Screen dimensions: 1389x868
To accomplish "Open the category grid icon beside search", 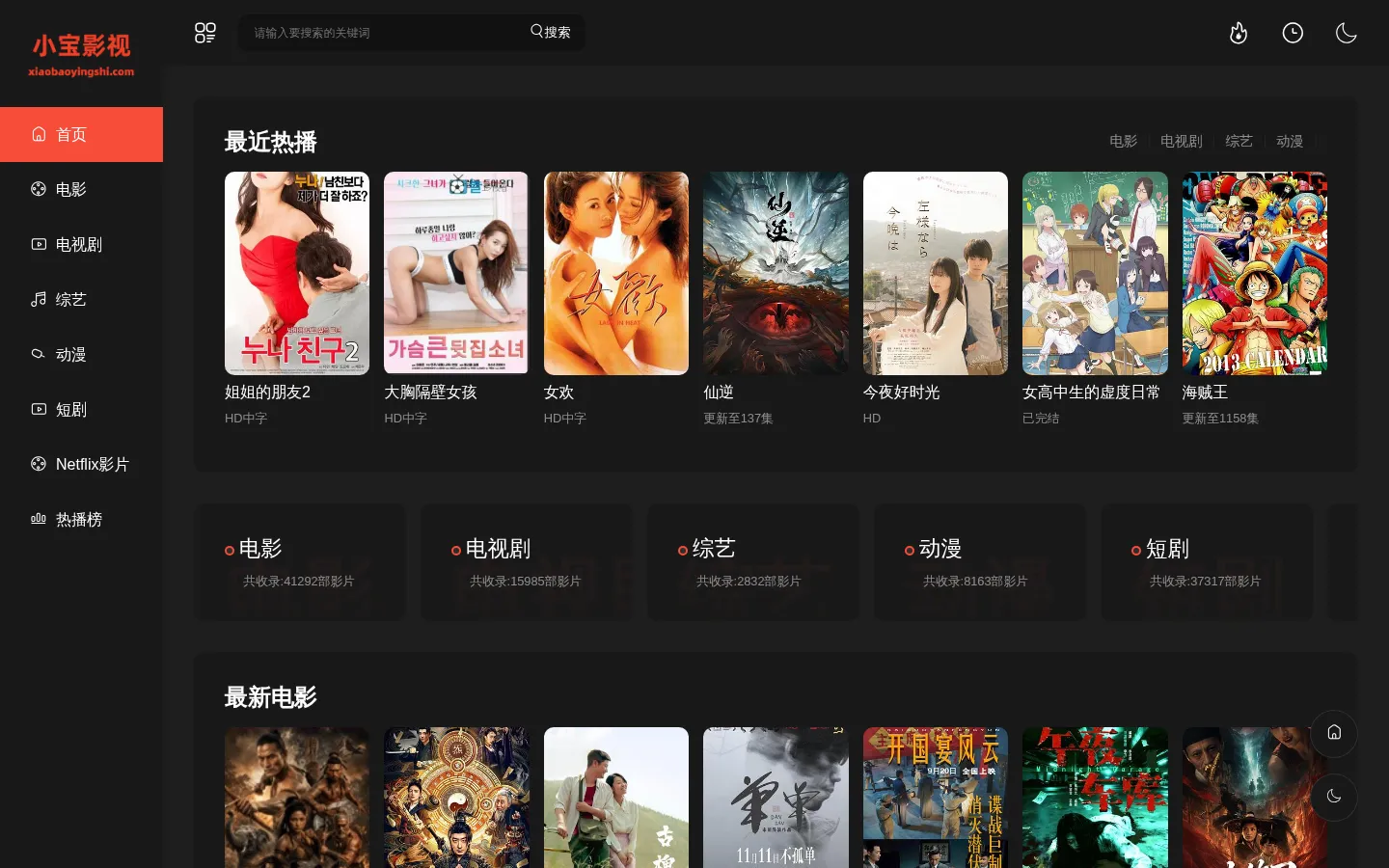I will tap(205, 33).
